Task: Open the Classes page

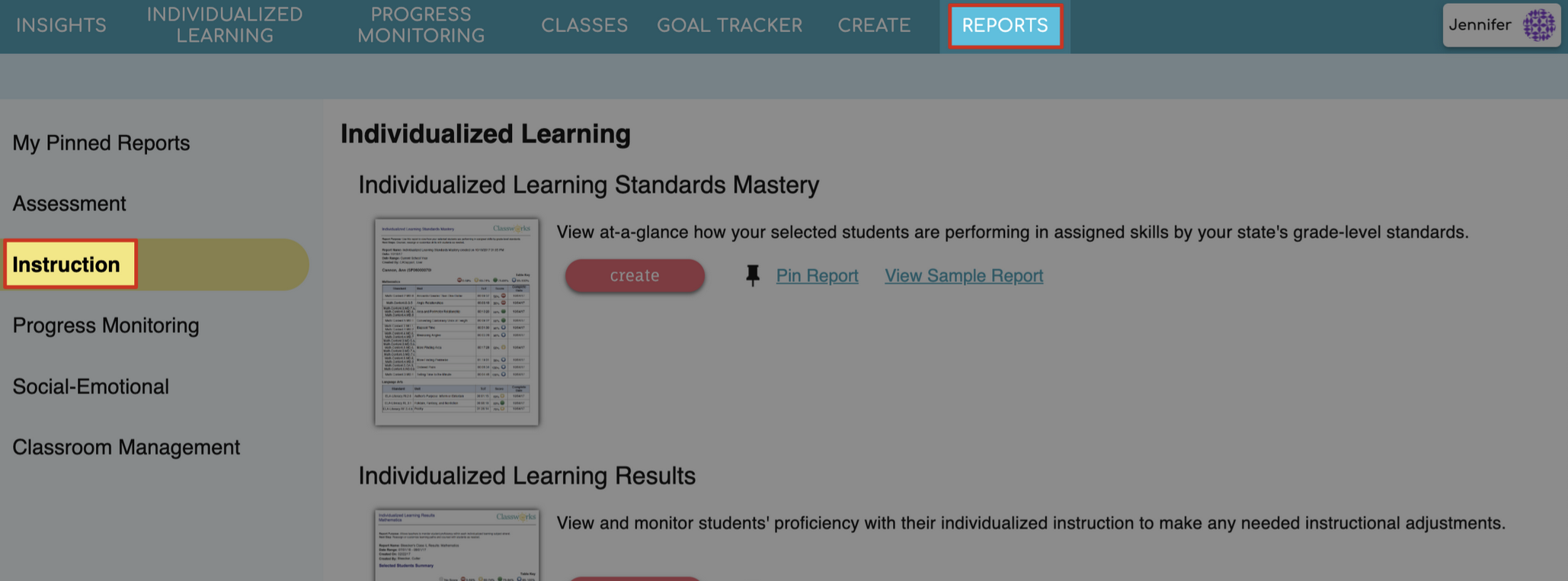Action: [584, 25]
